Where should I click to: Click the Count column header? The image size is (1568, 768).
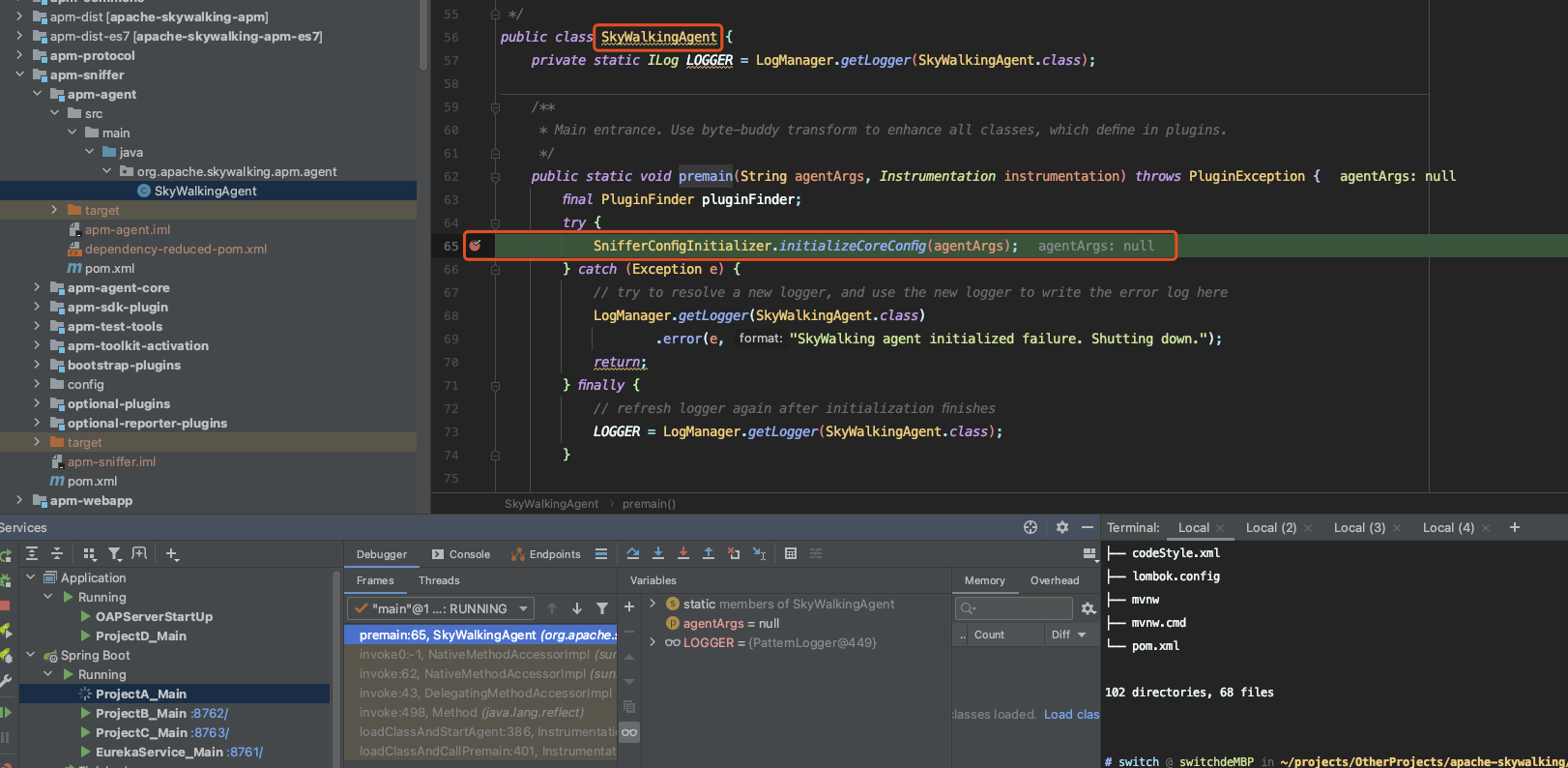point(989,635)
